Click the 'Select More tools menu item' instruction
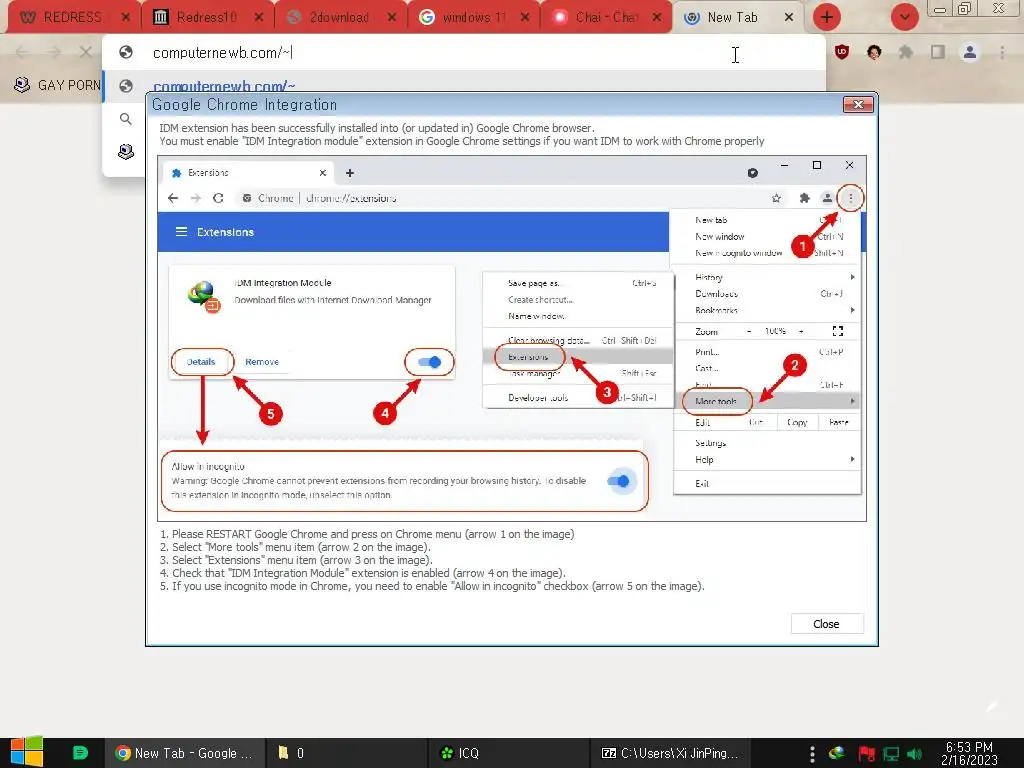Screen dimensions: 1024x768 click(295, 547)
